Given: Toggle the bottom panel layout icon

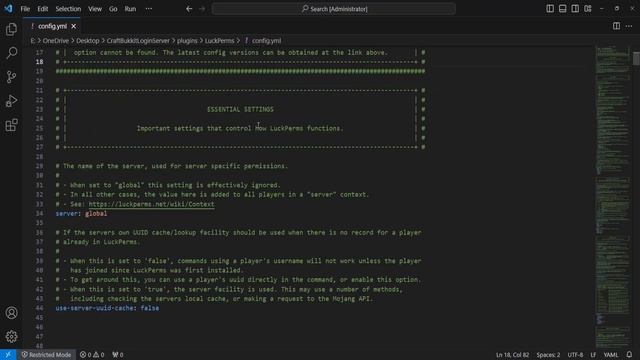Looking at the screenshot, I should [562, 9].
